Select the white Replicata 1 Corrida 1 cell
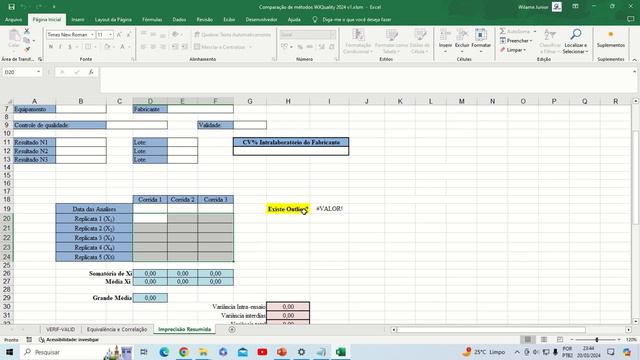Image resolution: width=640 pixels, height=360 pixels. [x=150, y=218]
